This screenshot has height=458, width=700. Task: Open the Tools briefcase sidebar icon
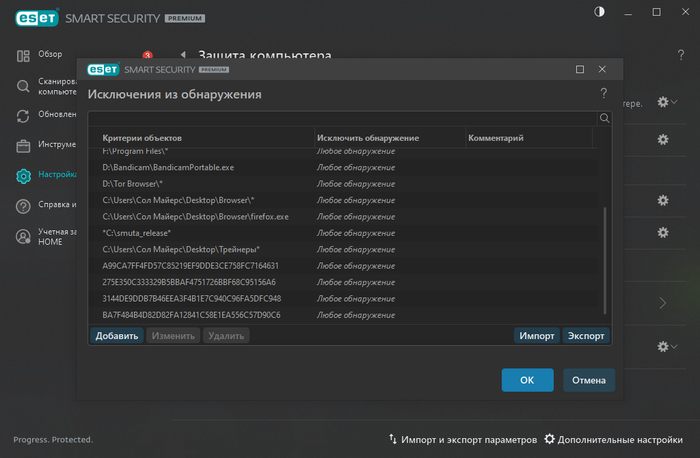tap(23, 145)
